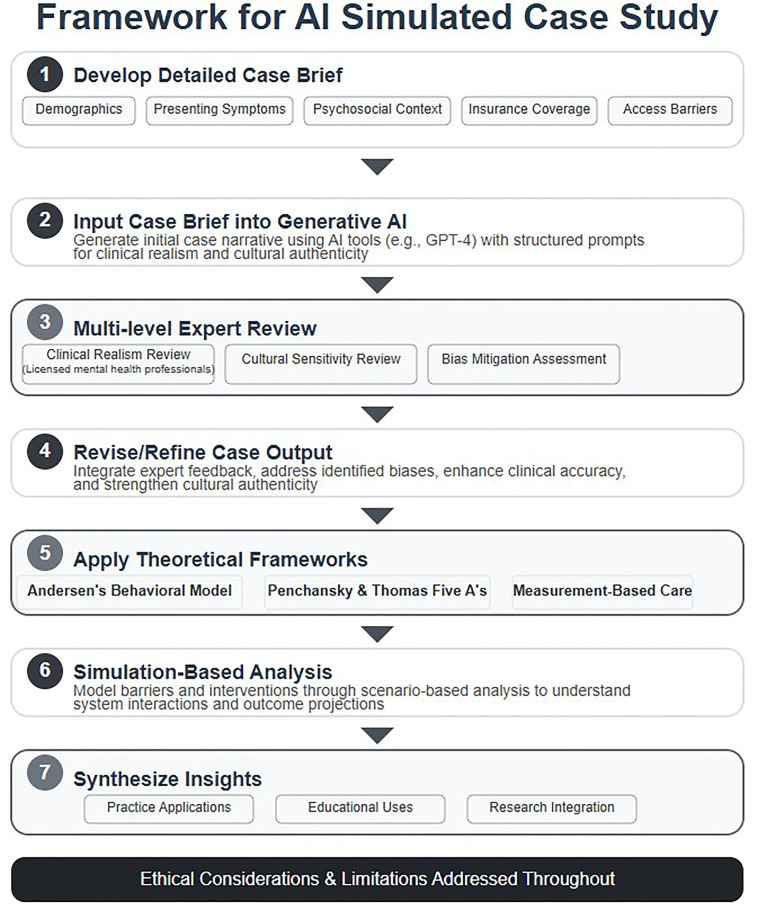Click the step 6 number circle
The image size is (757, 910).
(46, 672)
